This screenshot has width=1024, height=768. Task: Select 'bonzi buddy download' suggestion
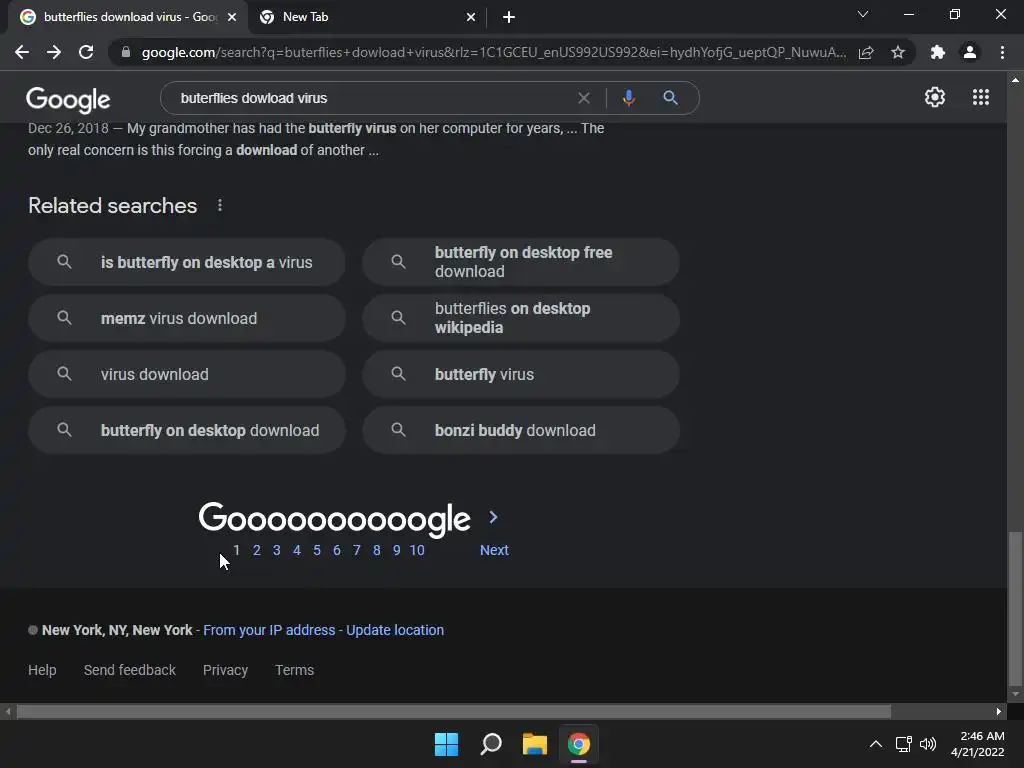(521, 430)
